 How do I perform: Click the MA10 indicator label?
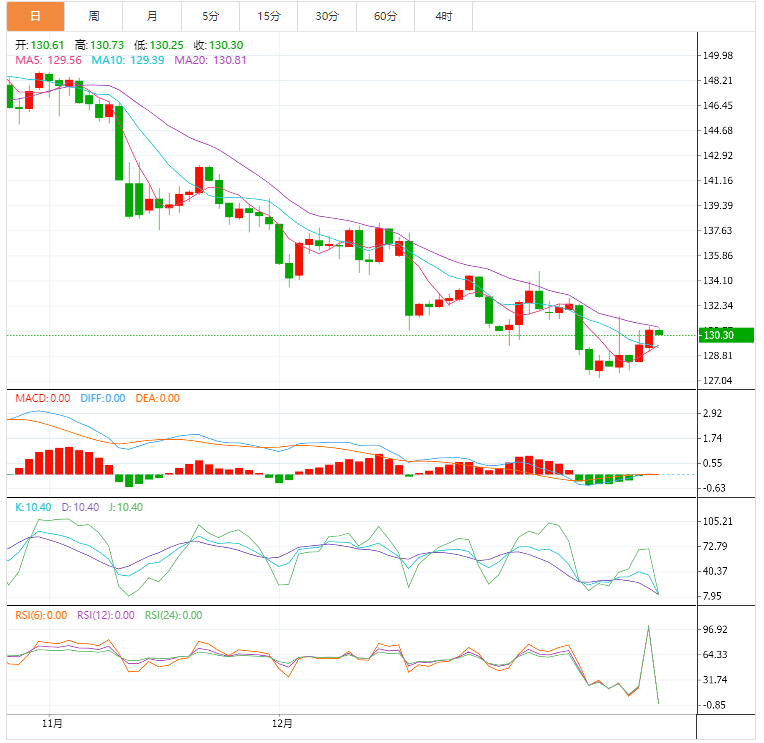click(x=128, y=60)
